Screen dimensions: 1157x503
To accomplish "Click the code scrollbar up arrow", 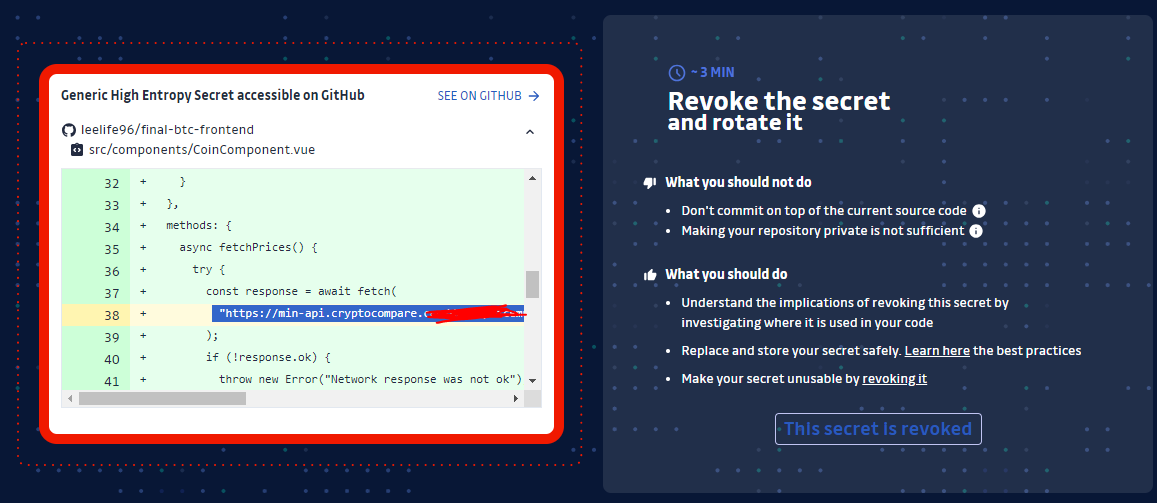I will [x=532, y=177].
